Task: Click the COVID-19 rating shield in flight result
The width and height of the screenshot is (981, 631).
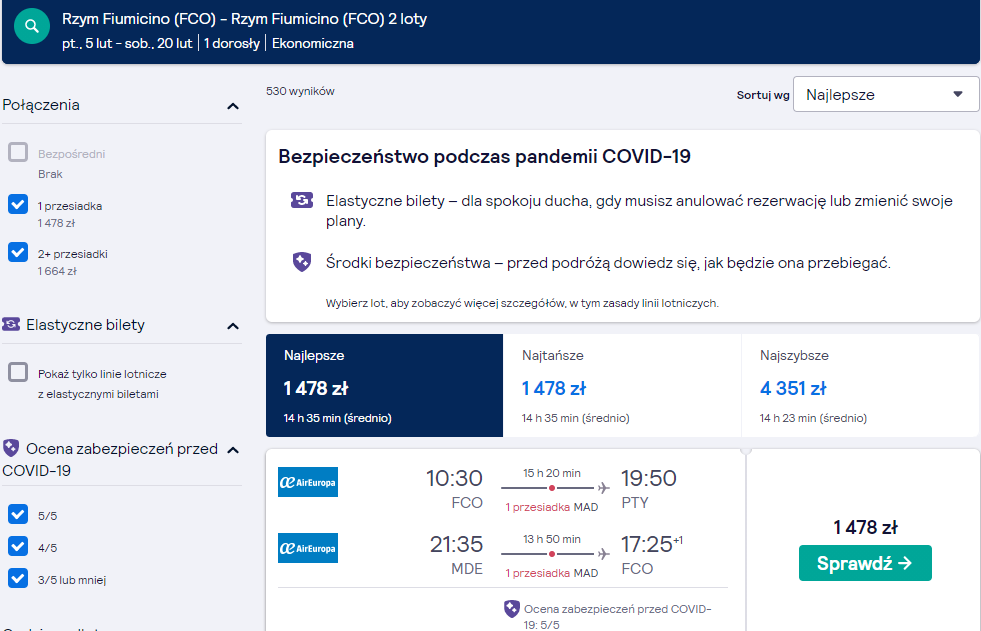Action: click(x=512, y=608)
